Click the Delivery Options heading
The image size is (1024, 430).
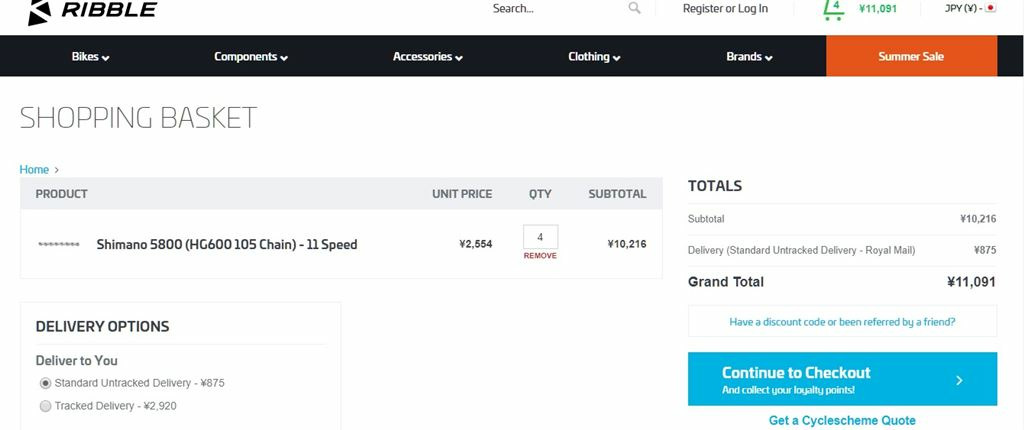tap(103, 326)
